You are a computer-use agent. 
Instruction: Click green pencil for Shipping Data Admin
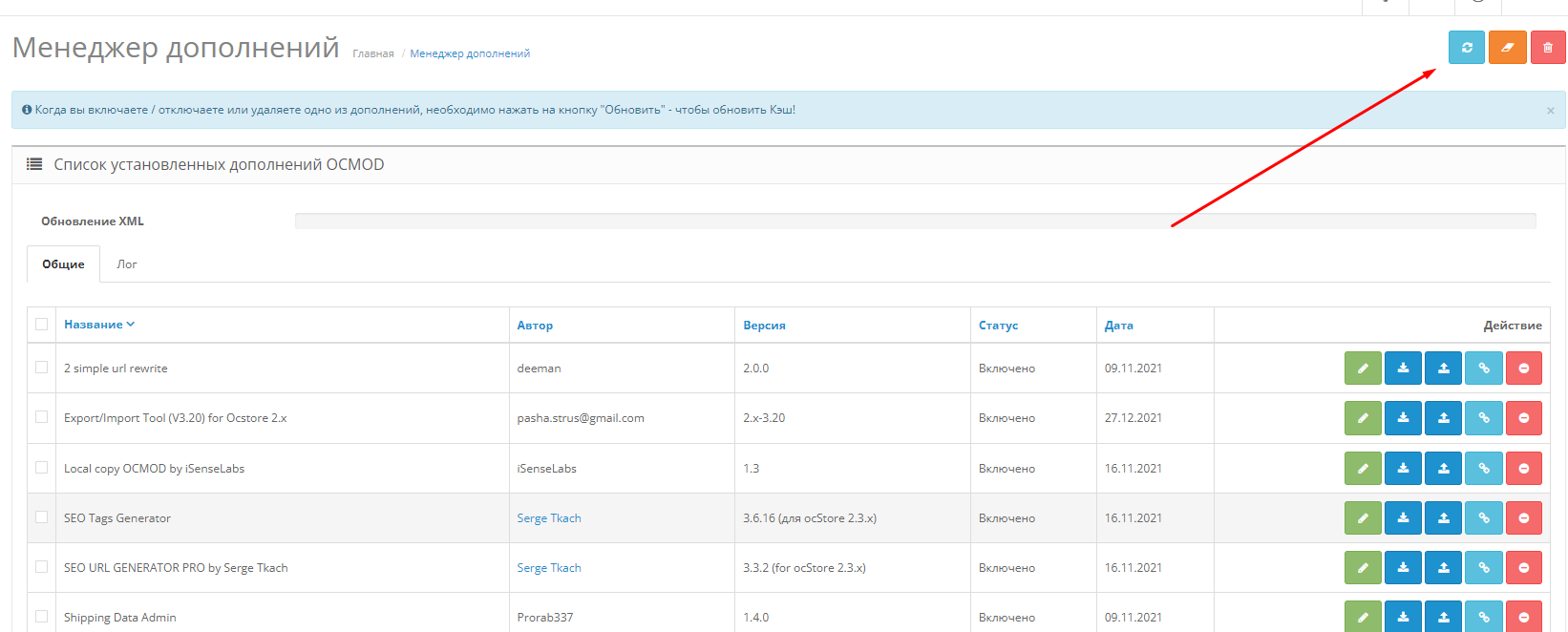[x=1363, y=617]
